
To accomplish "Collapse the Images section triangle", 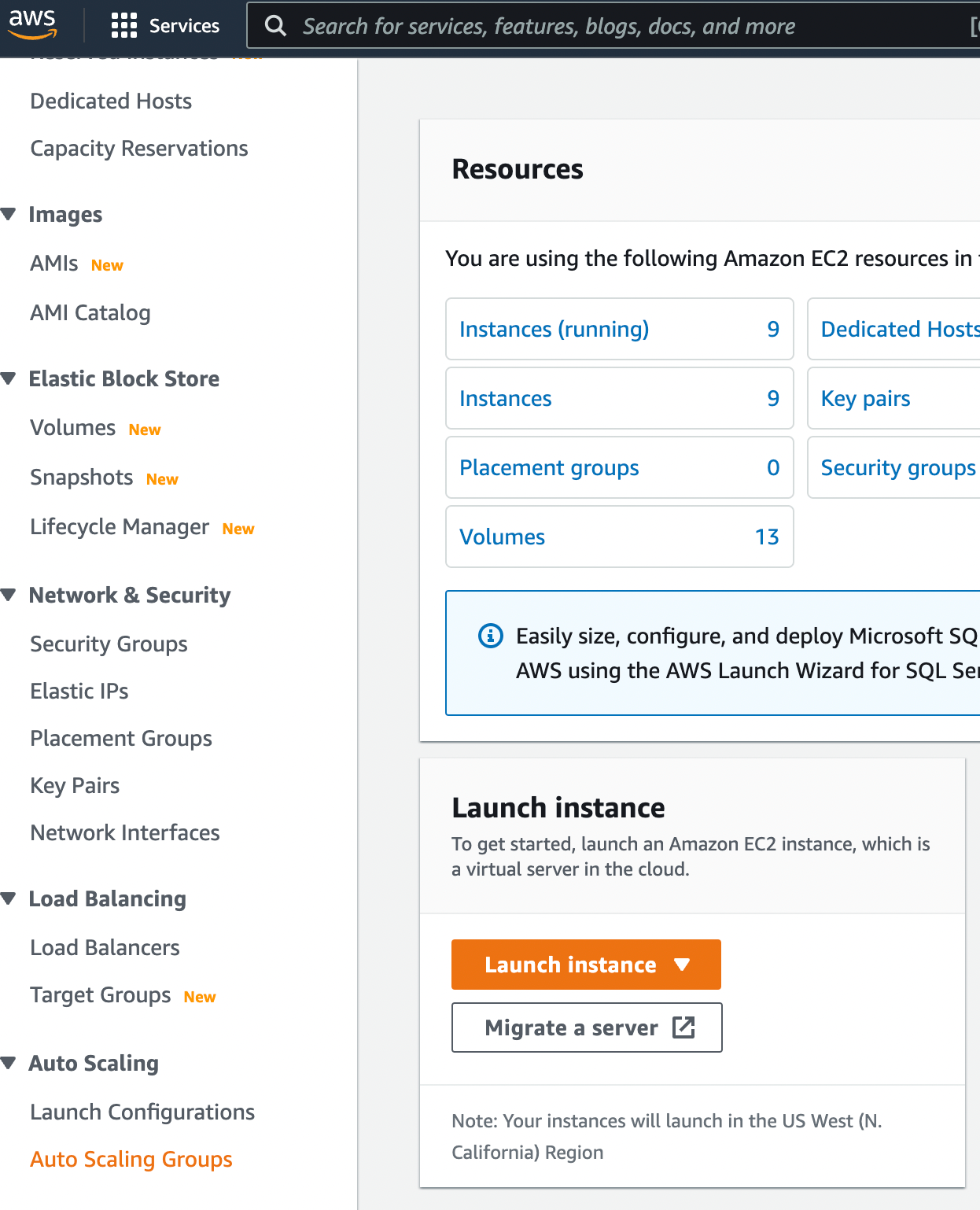I will 9,214.
